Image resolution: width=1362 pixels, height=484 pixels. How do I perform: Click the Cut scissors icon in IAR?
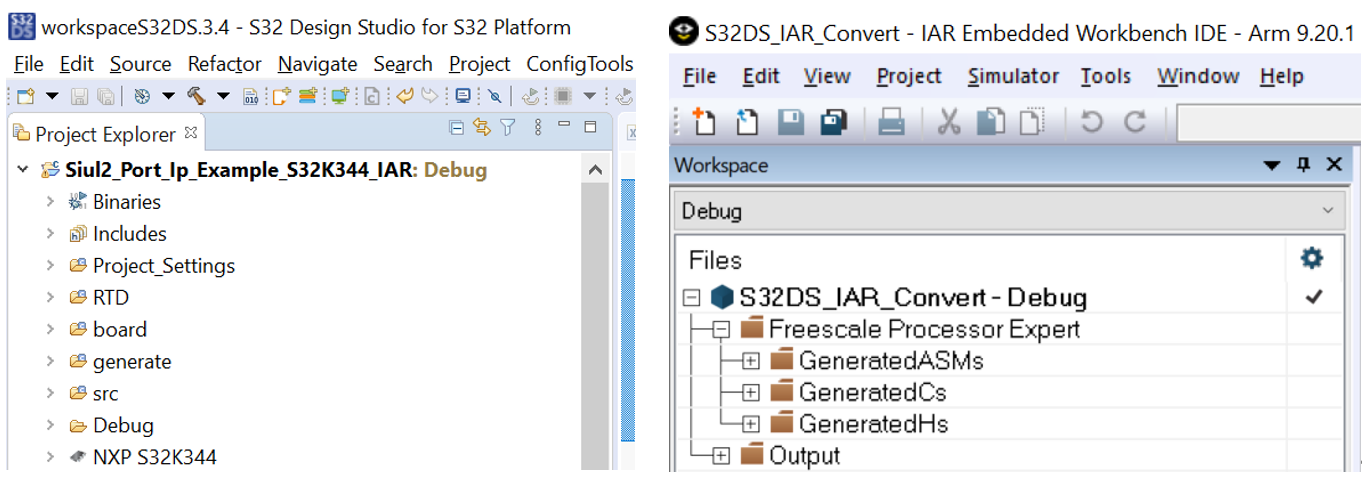(x=948, y=122)
